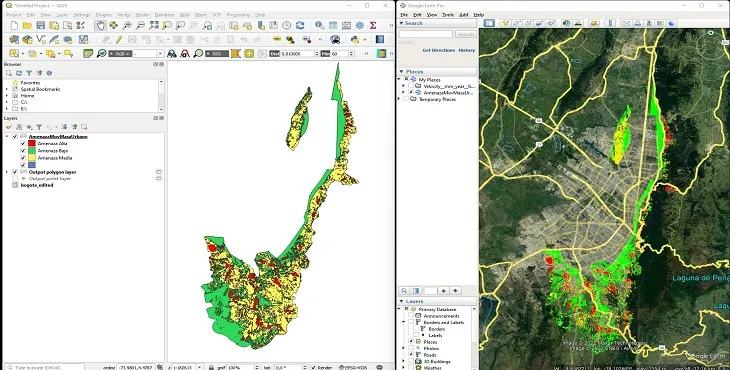The image size is (730, 370).
Task: Open the Add menu in Google Earth
Action: pyautogui.click(x=464, y=15)
